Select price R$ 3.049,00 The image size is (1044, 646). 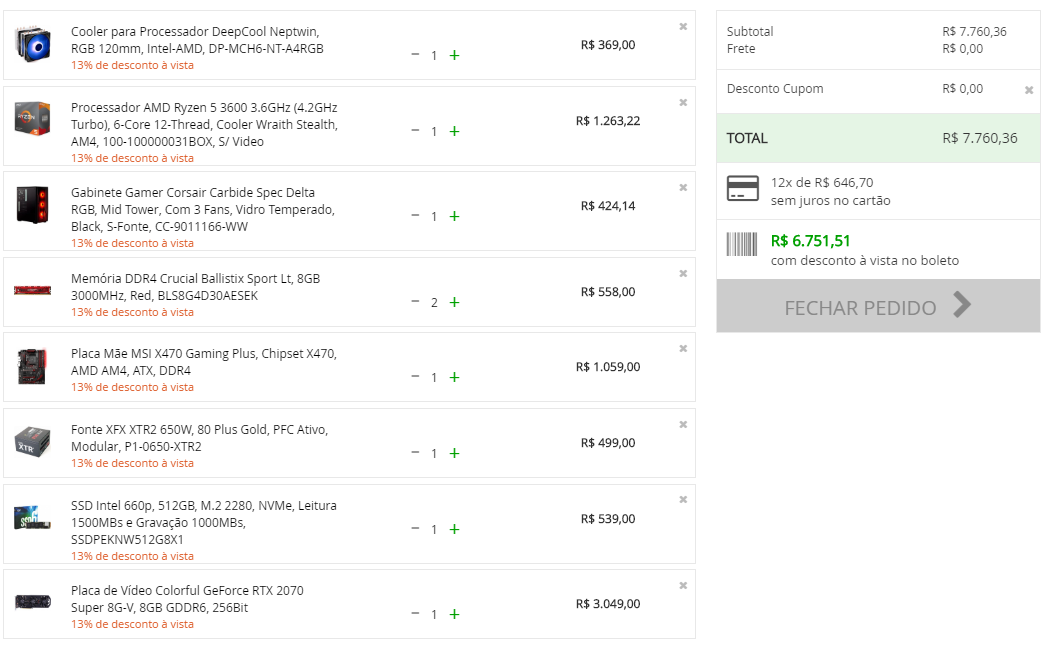(x=608, y=604)
